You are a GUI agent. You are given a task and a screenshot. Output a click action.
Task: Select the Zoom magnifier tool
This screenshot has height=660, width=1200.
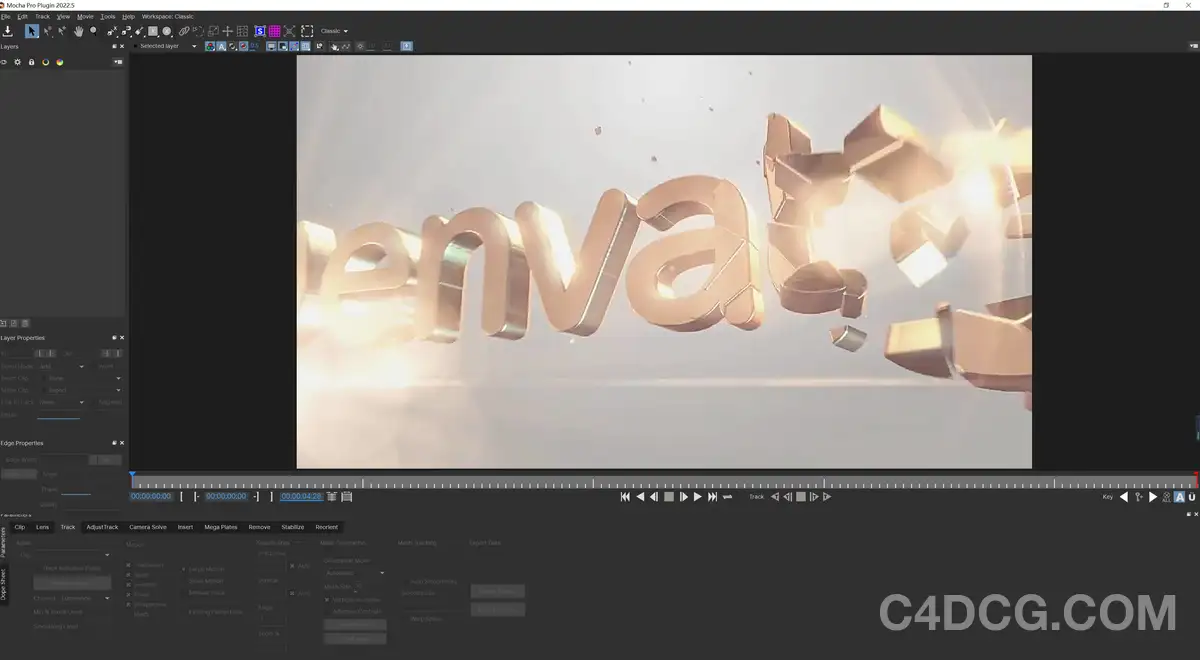pyautogui.click(x=93, y=31)
